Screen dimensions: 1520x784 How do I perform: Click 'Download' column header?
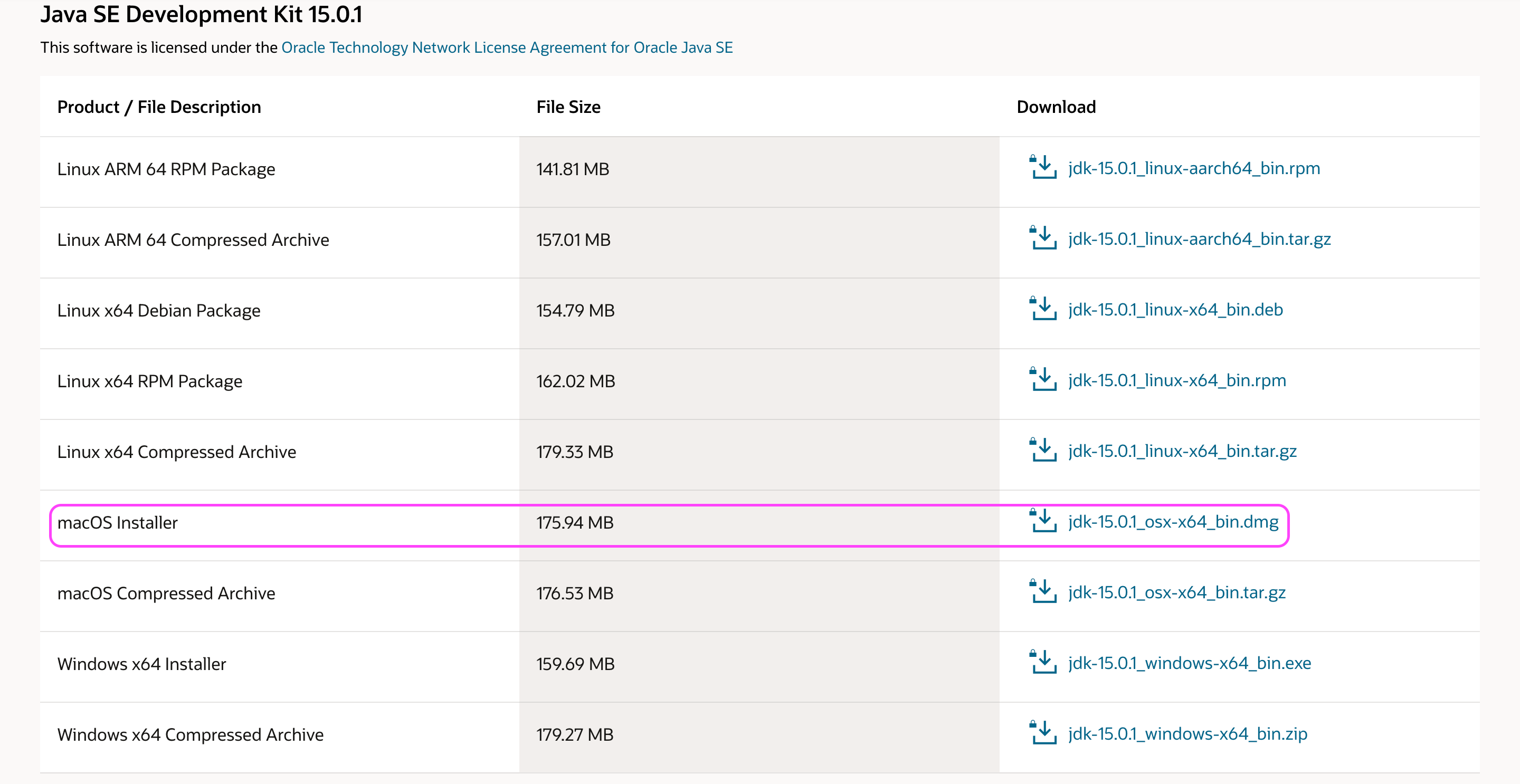tap(1056, 107)
